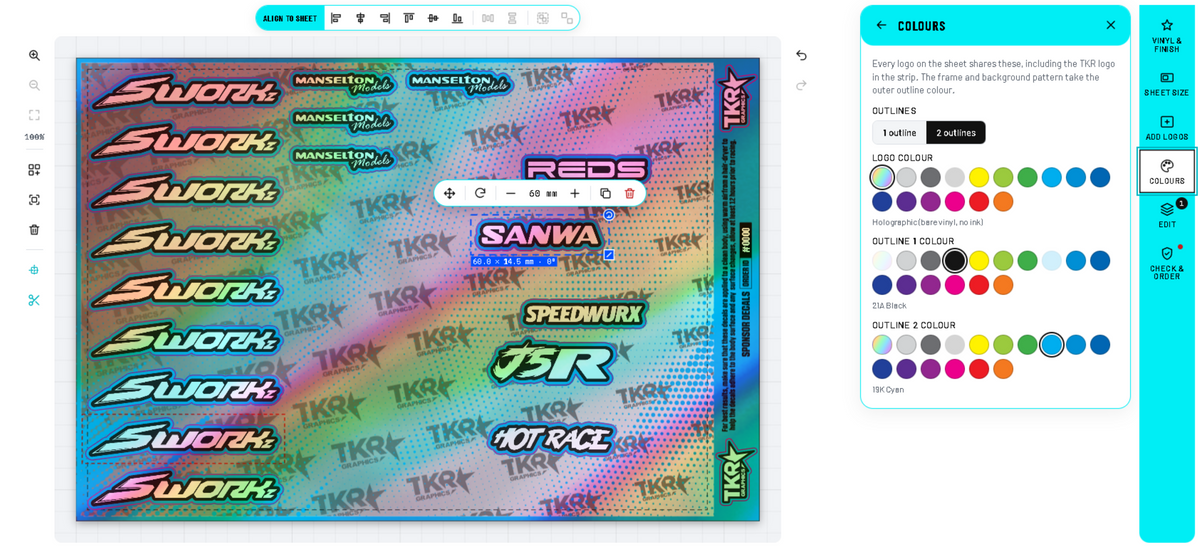Distribute logos horizontally

pos(488,18)
